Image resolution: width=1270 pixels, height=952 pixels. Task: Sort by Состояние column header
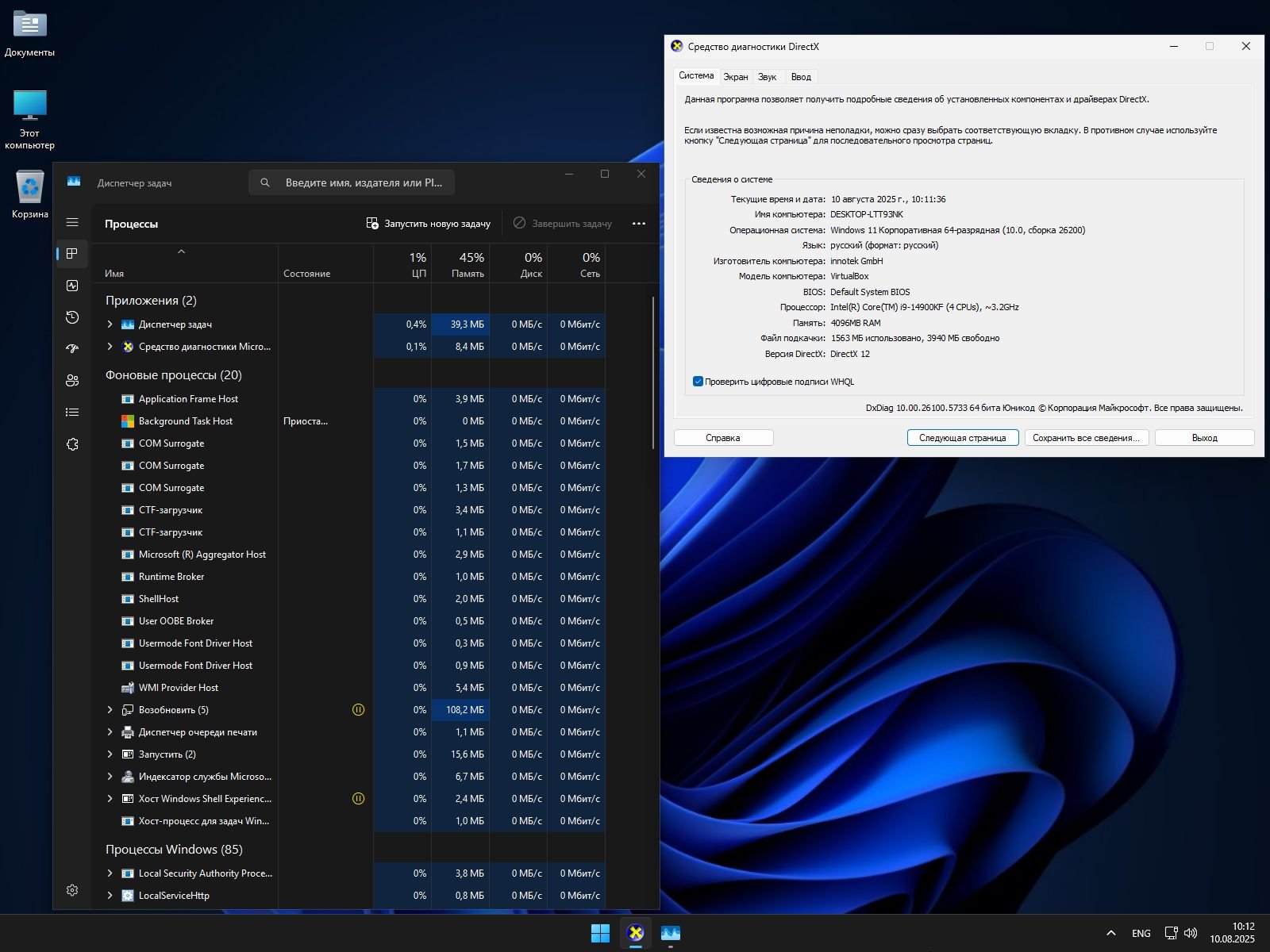tap(325, 263)
